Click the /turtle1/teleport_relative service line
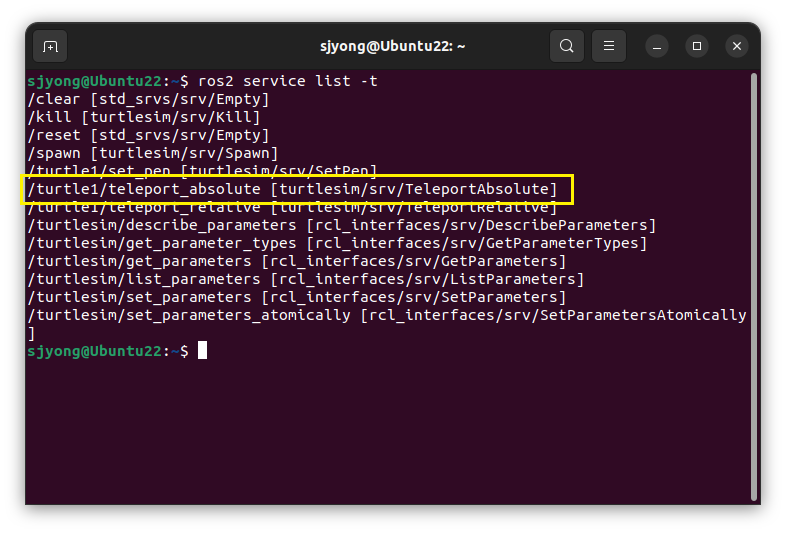Screen dimensions: 786x533 point(292,208)
